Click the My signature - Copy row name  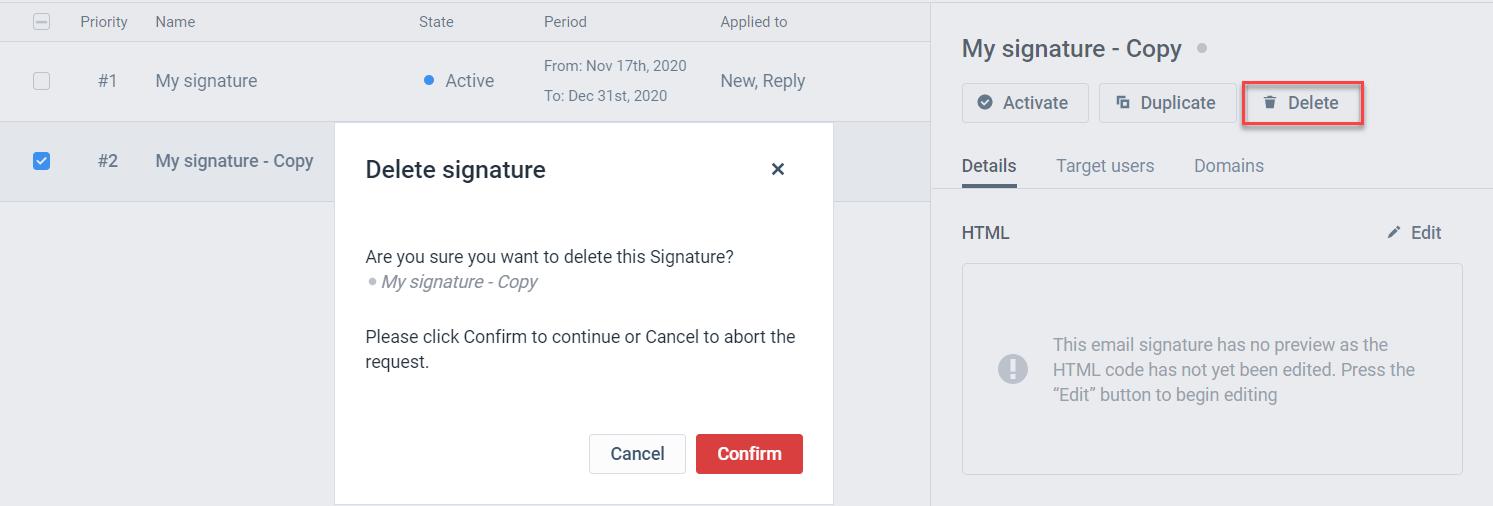tap(234, 160)
